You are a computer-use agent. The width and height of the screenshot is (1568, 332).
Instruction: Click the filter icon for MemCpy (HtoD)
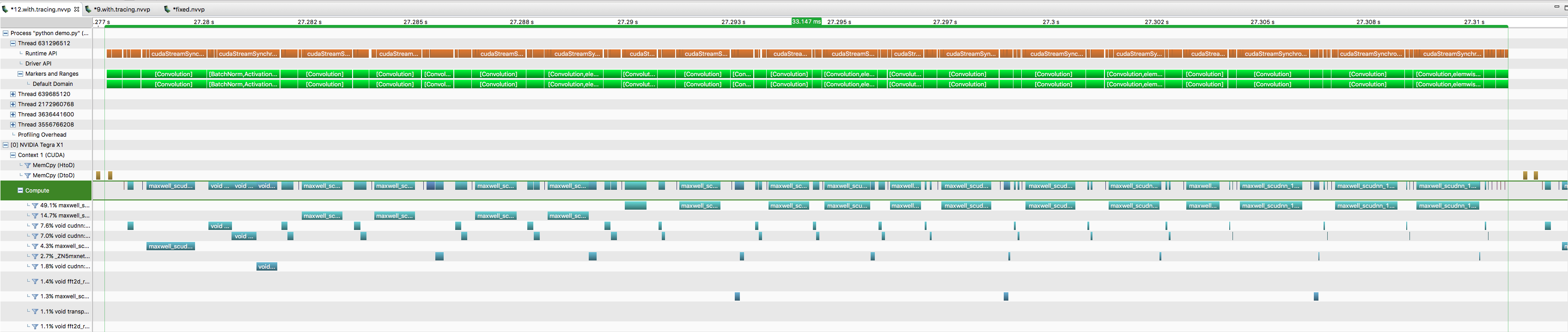coord(27,165)
